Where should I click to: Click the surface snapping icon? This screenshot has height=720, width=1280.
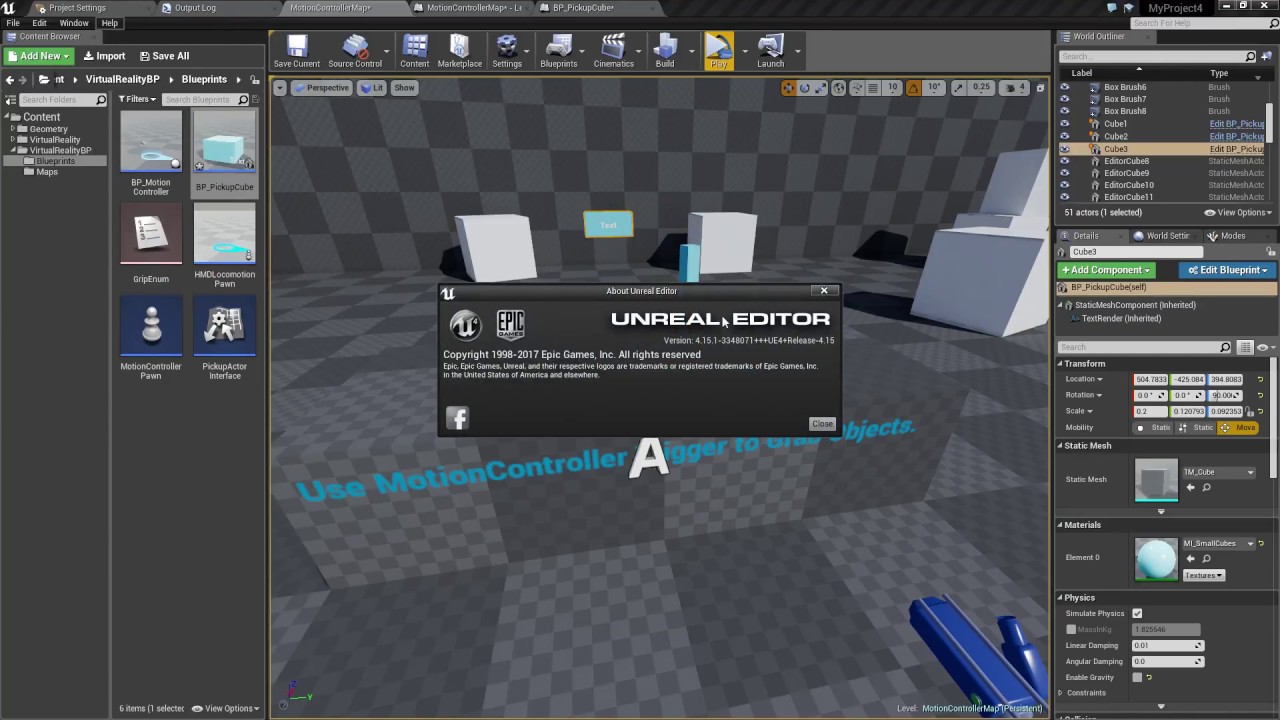coord(856,88)
